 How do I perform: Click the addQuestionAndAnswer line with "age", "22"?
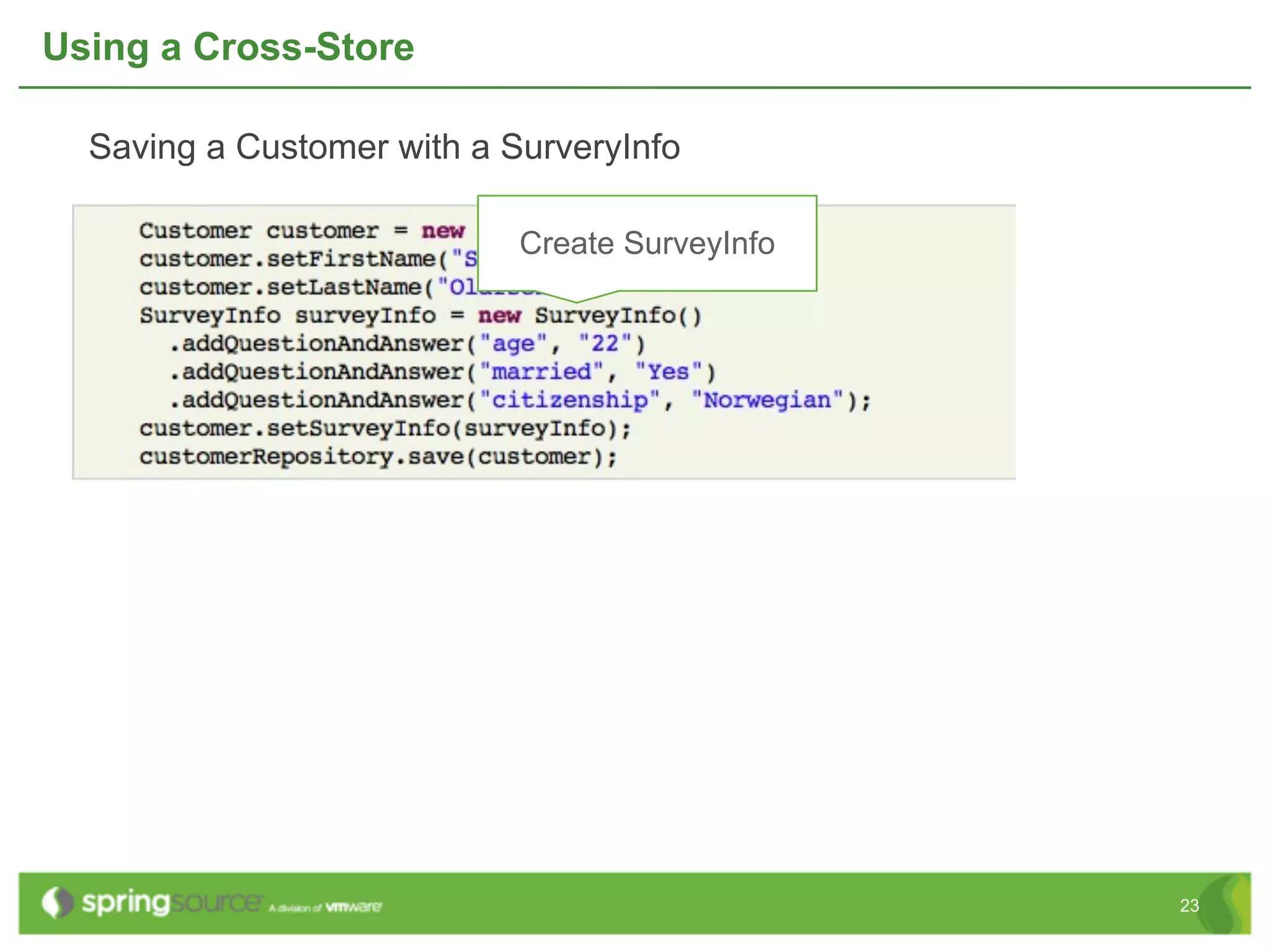click(x=407, y=344)
